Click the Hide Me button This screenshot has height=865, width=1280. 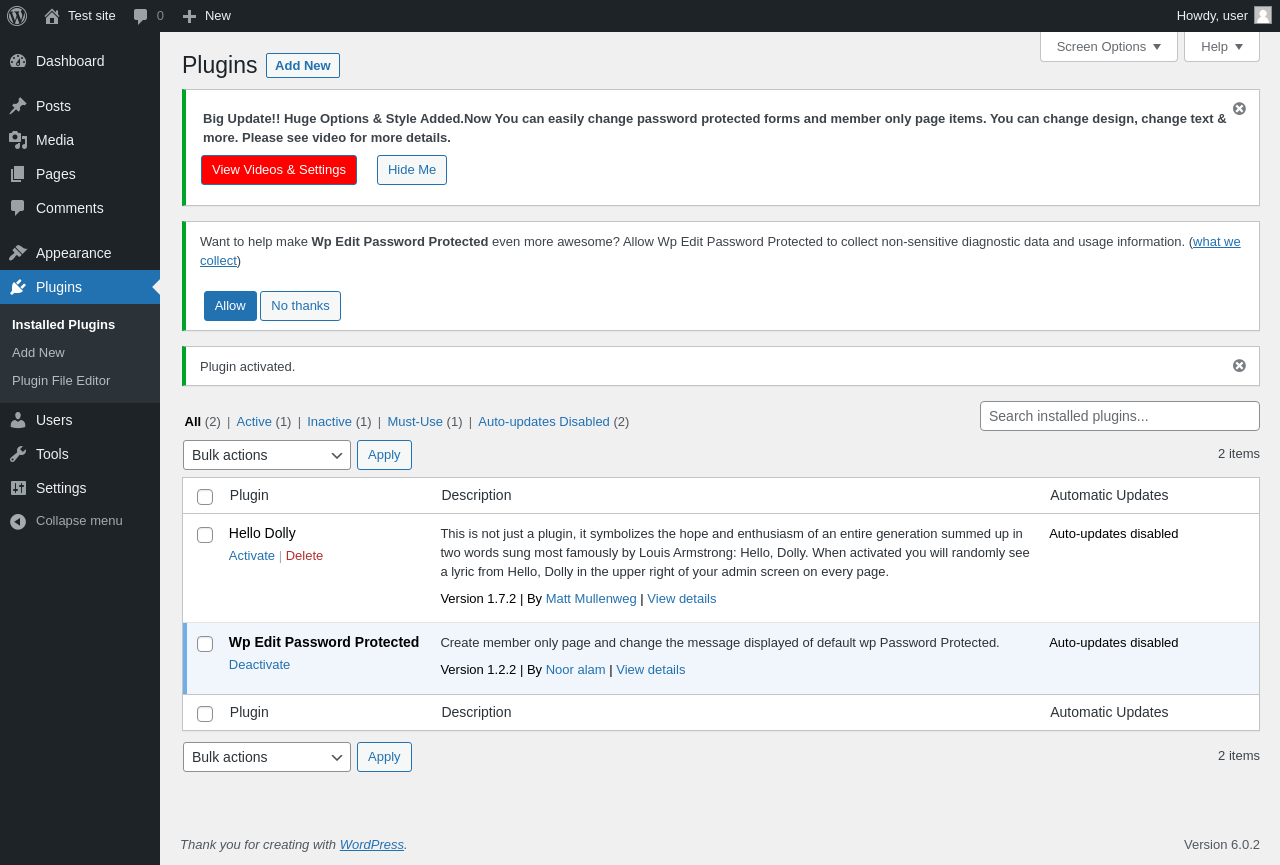pos(412,170)
